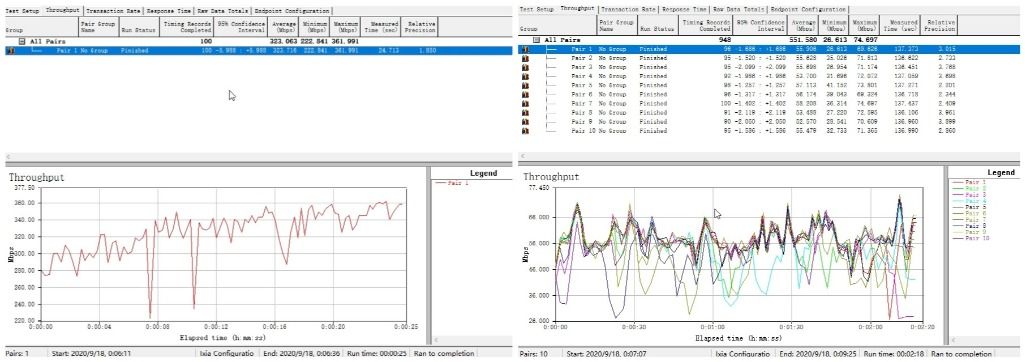Image resolution: width=1025 pixels, height=362 pixels.
Task: Click the Pair Group Name column header, left window
Action: (99, 27)
